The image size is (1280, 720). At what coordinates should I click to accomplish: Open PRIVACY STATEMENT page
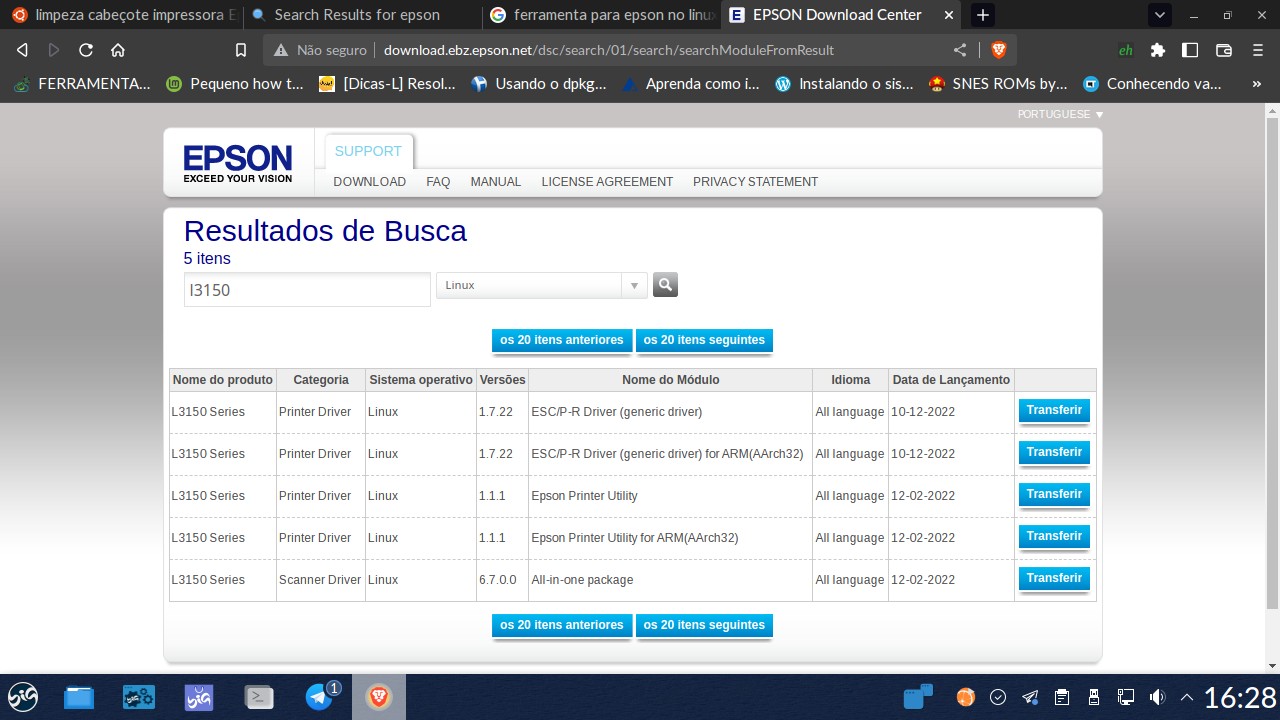tap(755, 182)
